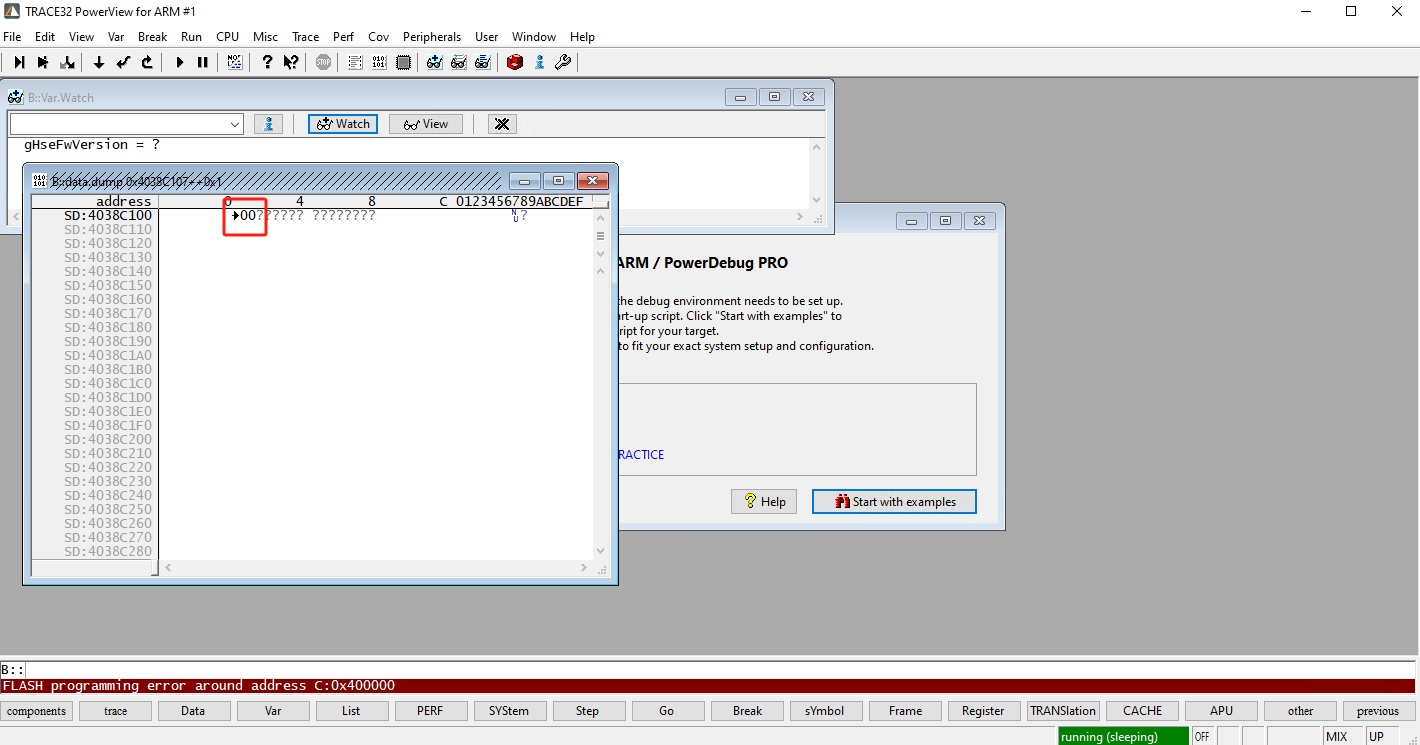The height and width of the screenshot is (745, 1420).
Task: Open the Break menu
Action: pyautogui.click(x=153, y=36)
